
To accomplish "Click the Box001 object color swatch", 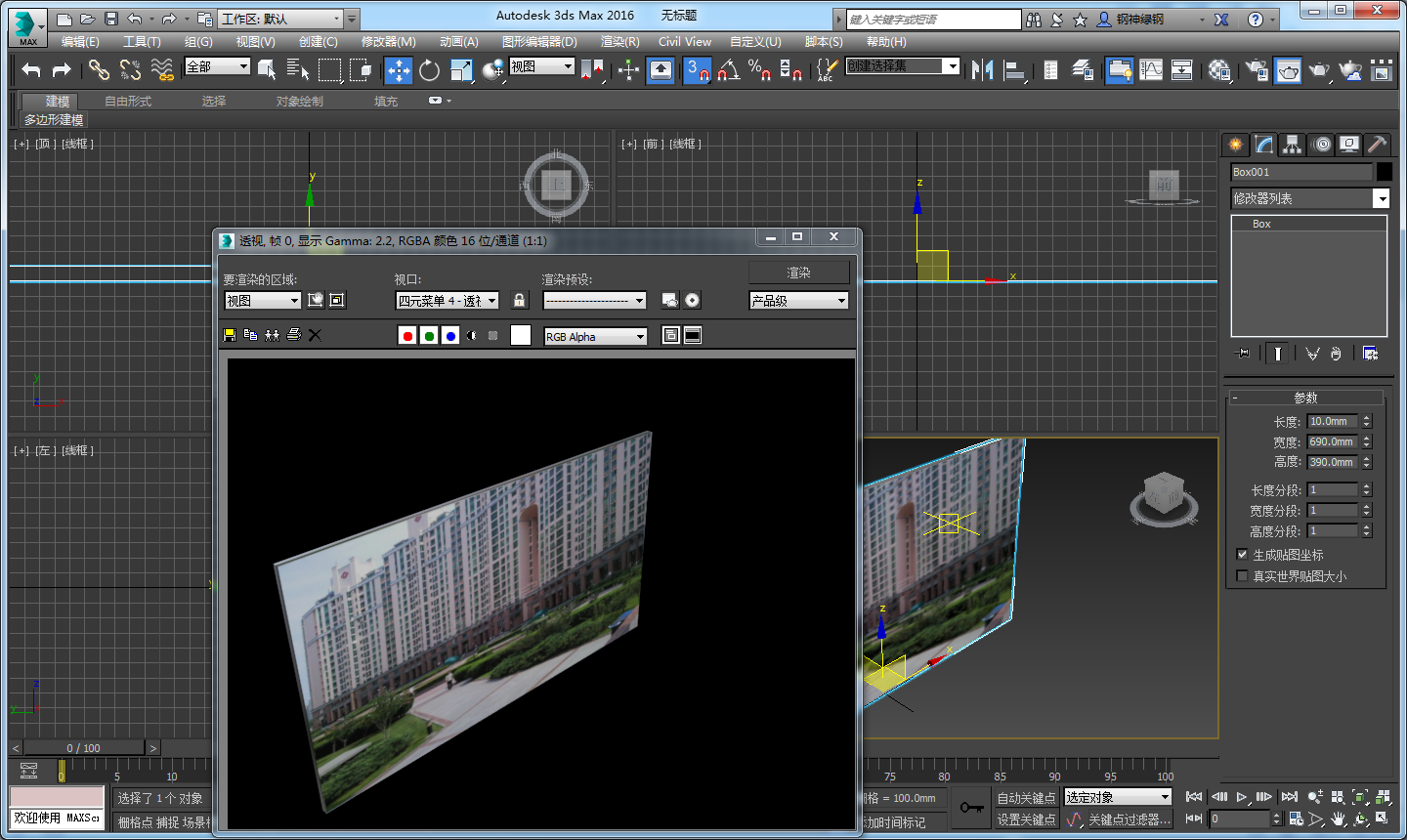I will (x=1384, y=172).
